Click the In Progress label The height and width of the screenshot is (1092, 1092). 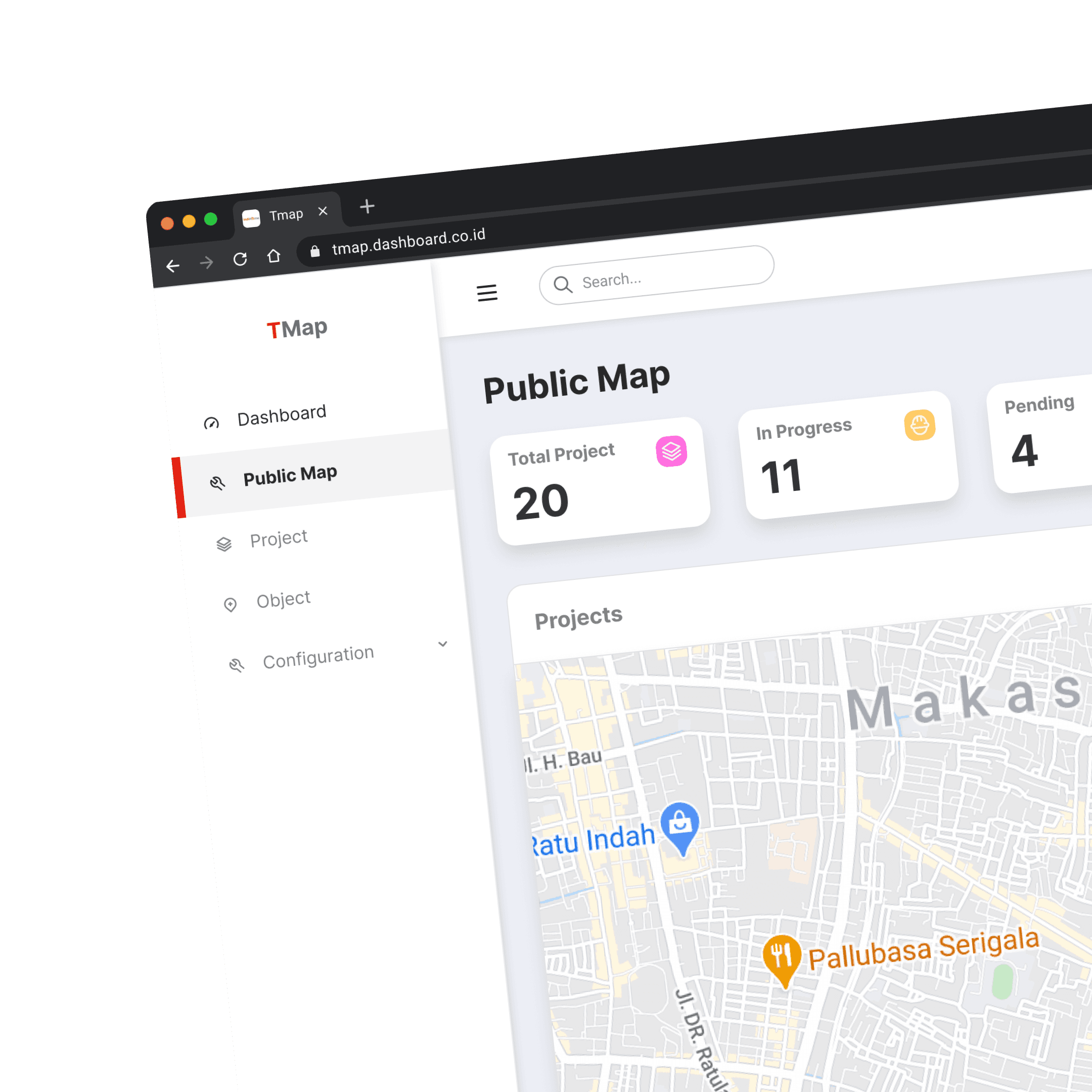point(804,429)
